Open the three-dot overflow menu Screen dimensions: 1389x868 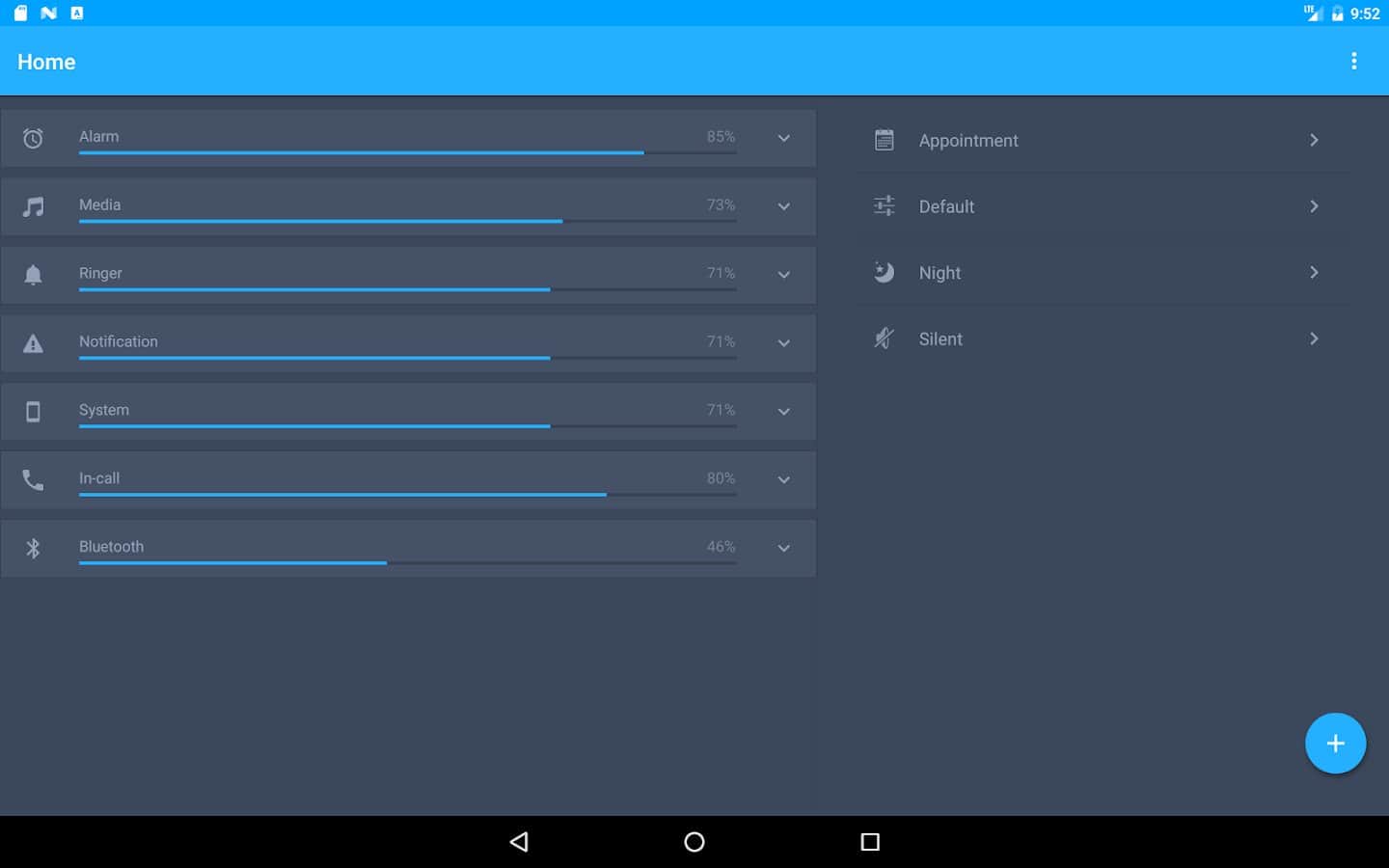[x=1353, y=62]
